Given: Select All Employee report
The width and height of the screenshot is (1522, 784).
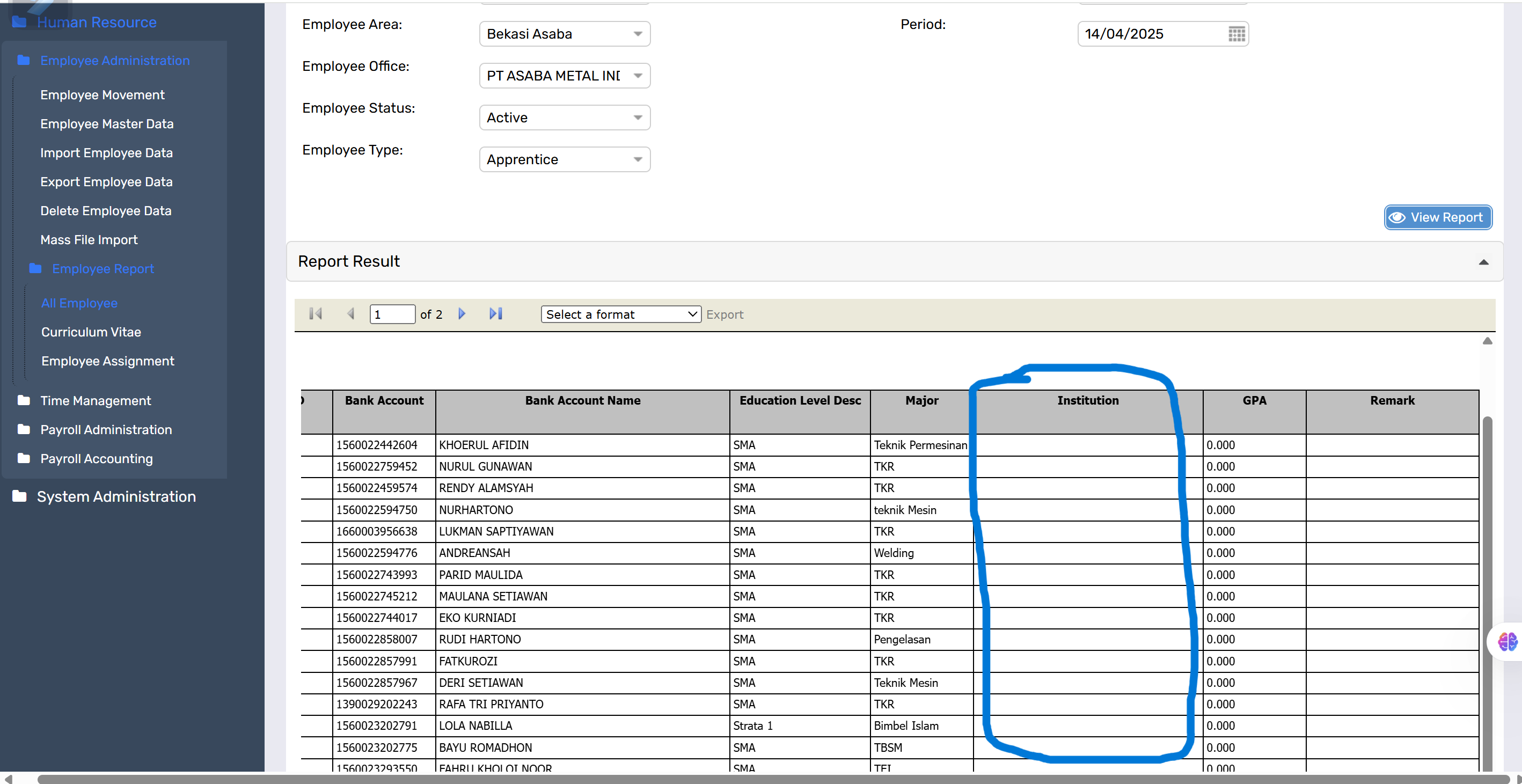Looking at the screenshot, I should pyautogui.click(x=79, y=303).
